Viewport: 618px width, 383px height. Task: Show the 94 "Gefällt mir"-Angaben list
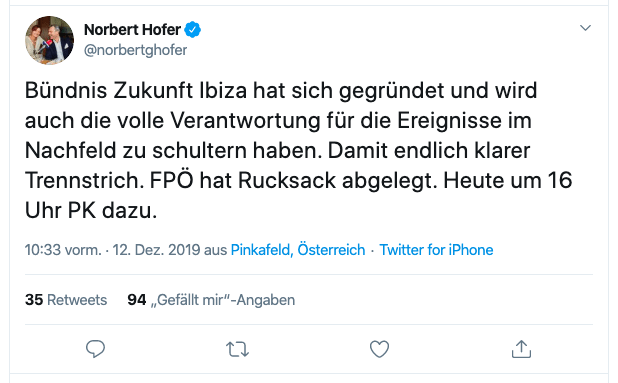[x=211, y=300]
